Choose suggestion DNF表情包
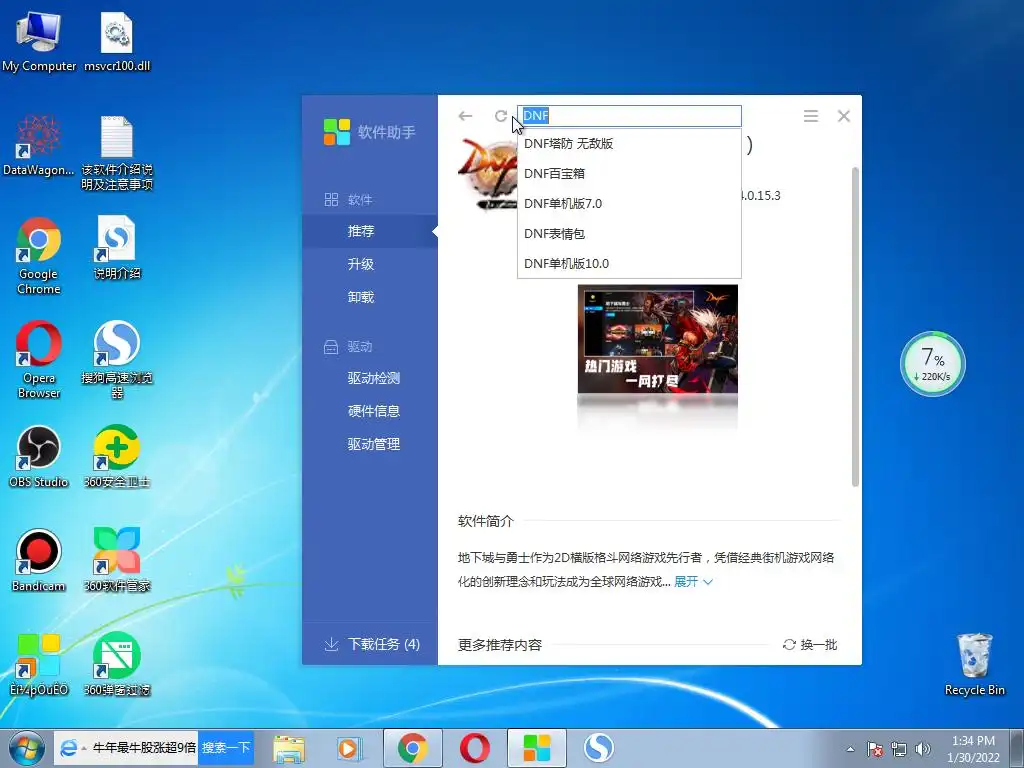Viewport: 1024px width, 768px height. pyautogui.click(x=630, y=234)
